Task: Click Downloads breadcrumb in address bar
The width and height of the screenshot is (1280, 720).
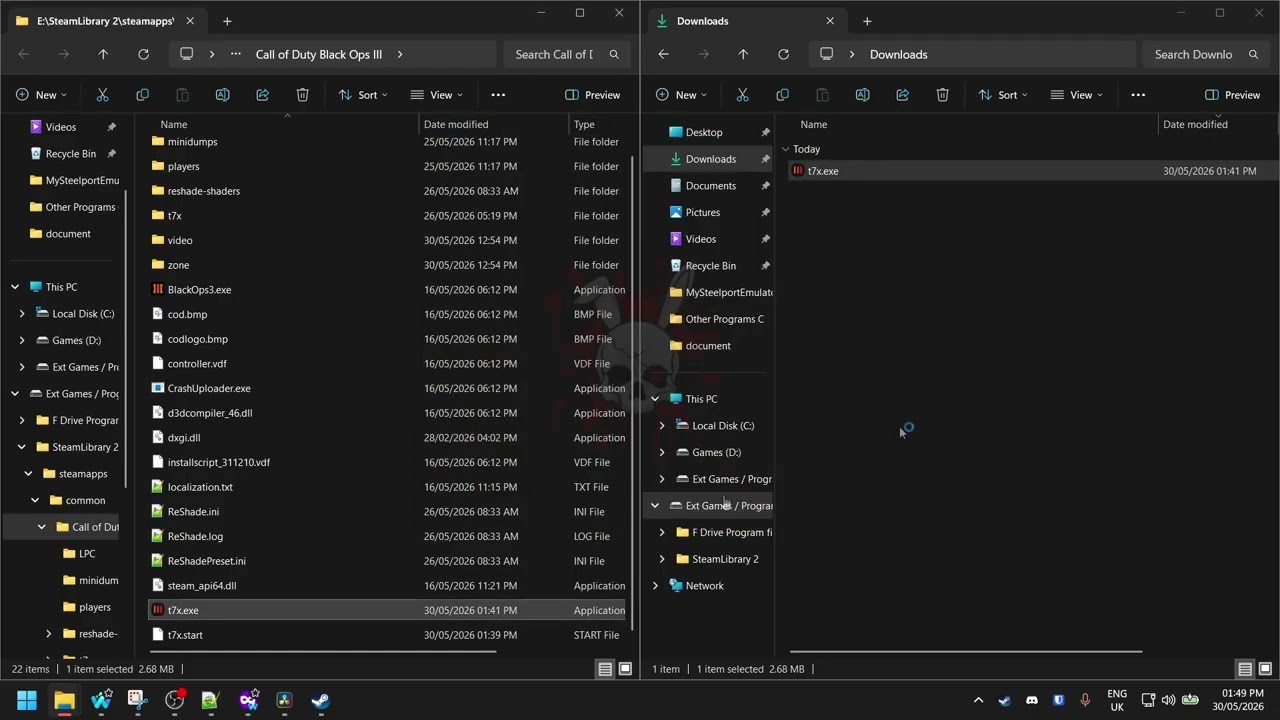Action: click(x=898, y=54)
